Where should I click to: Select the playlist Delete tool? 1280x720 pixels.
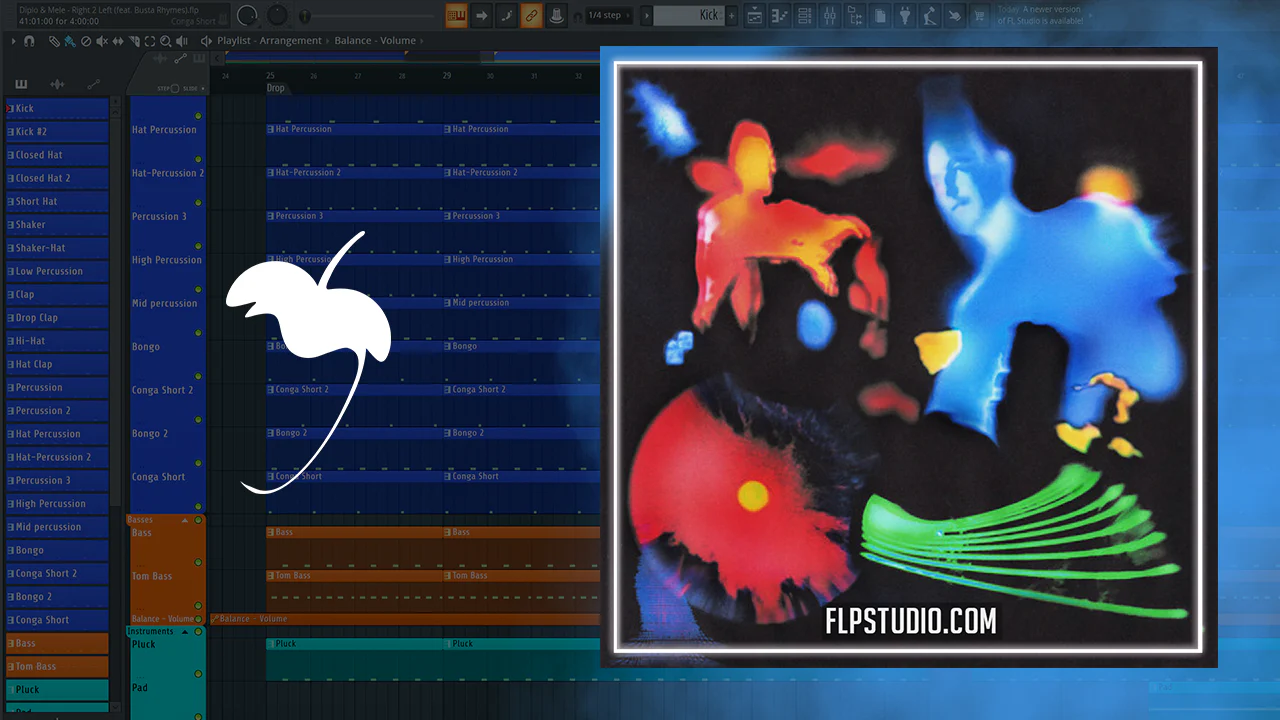(x=85, y=41)
